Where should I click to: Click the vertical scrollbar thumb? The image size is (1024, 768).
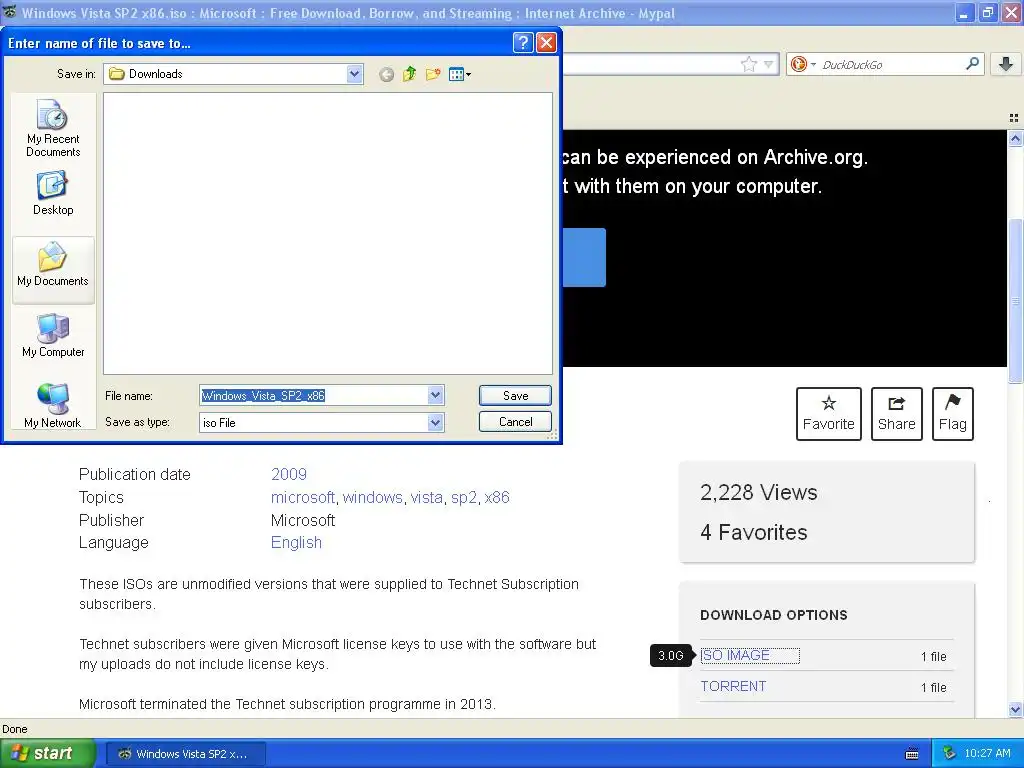(1015, 300)
